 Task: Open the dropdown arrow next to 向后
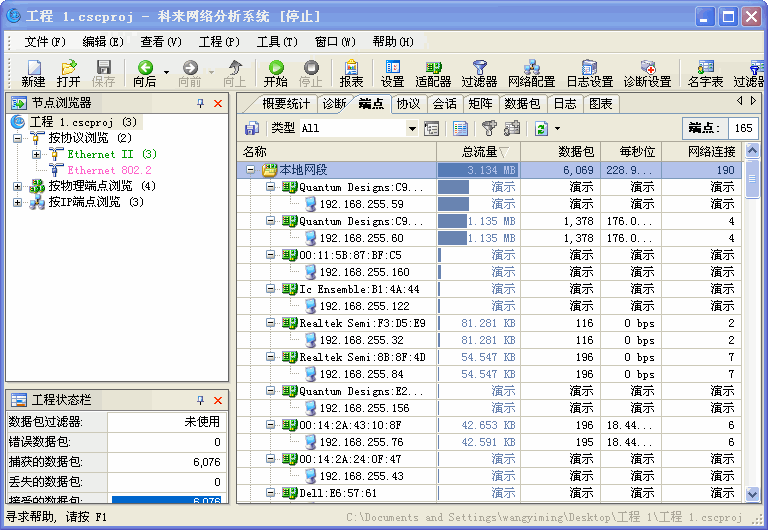[167, 72]
